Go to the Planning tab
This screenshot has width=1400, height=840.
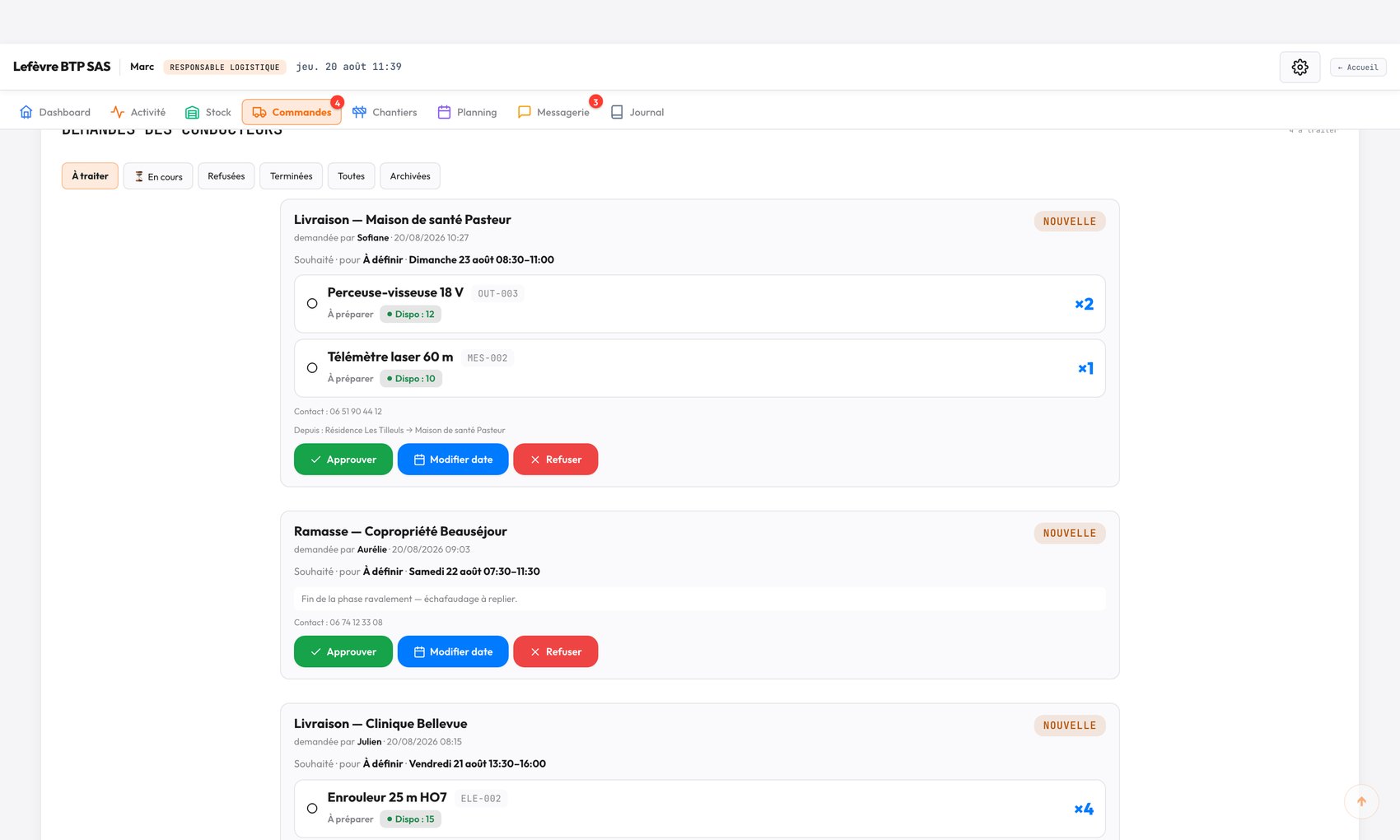pos(467,112)
